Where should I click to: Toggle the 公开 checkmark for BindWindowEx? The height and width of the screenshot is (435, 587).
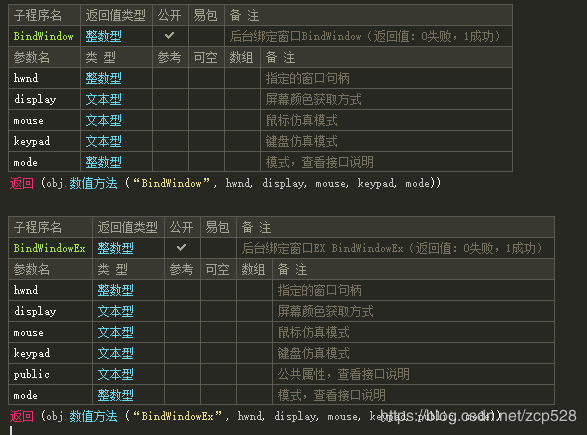[x=182, y=248]
